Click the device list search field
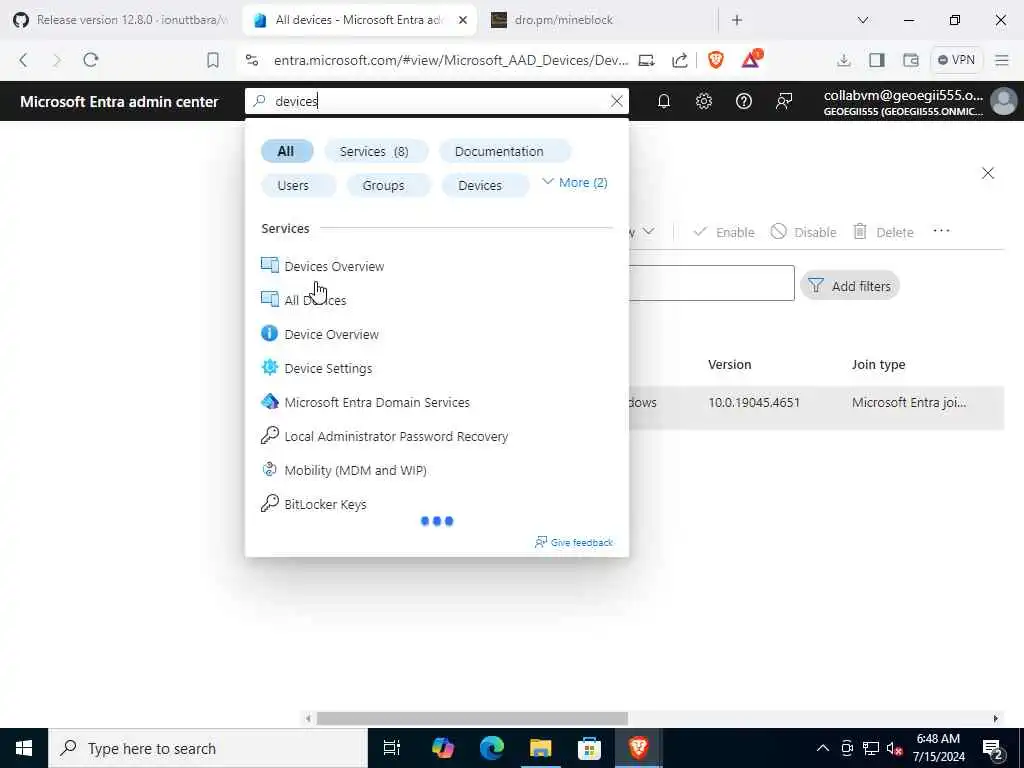The image size is (1024, 768). (x=712, y=283)
